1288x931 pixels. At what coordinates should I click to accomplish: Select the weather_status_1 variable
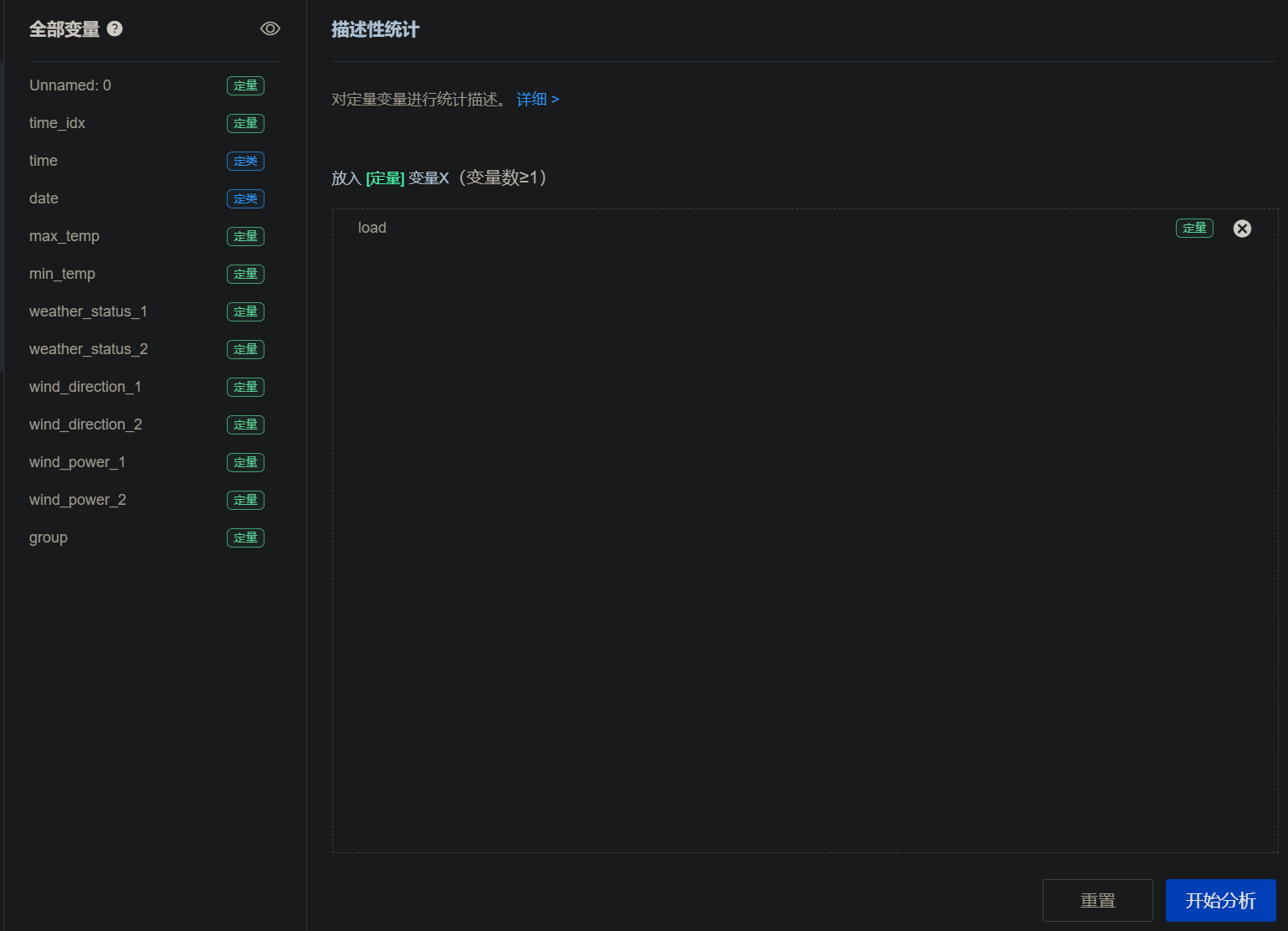pos(88,311)
